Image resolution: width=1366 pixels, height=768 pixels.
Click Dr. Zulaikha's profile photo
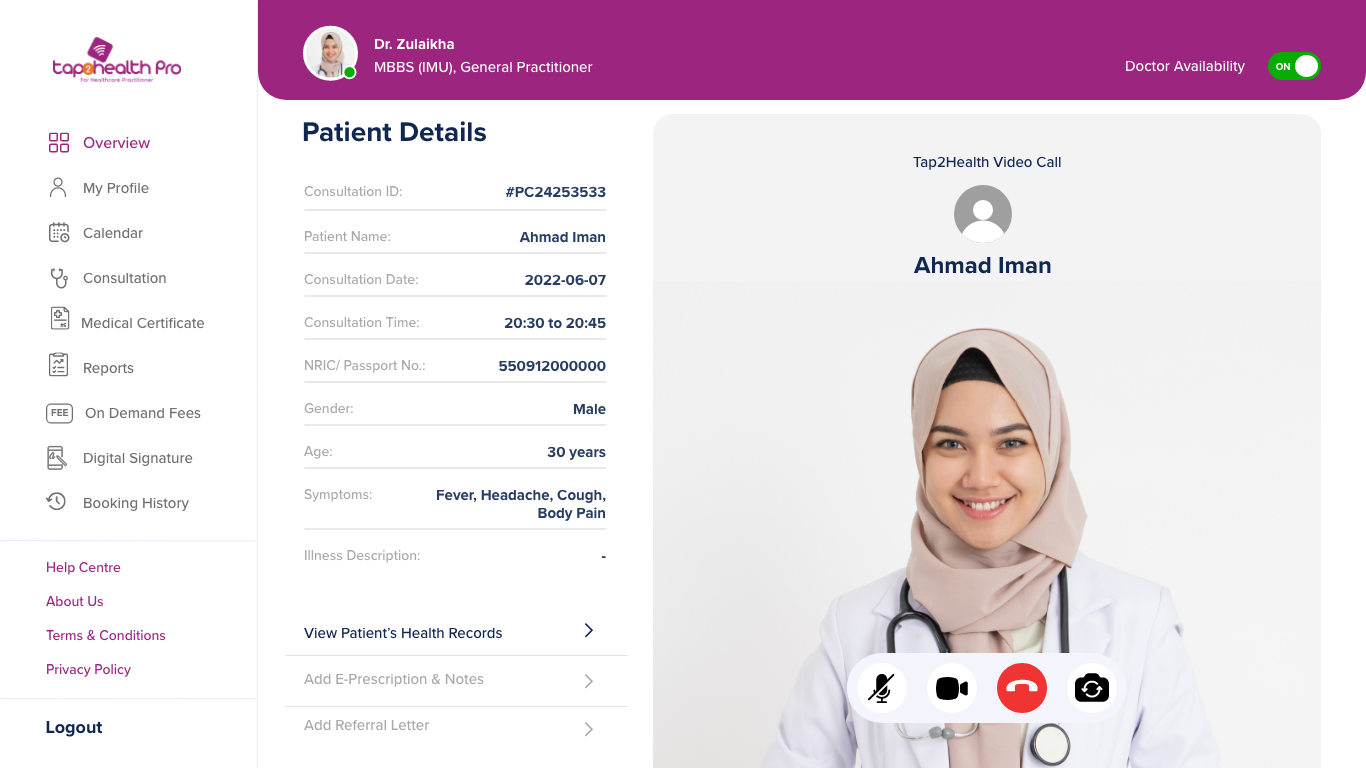330,53
